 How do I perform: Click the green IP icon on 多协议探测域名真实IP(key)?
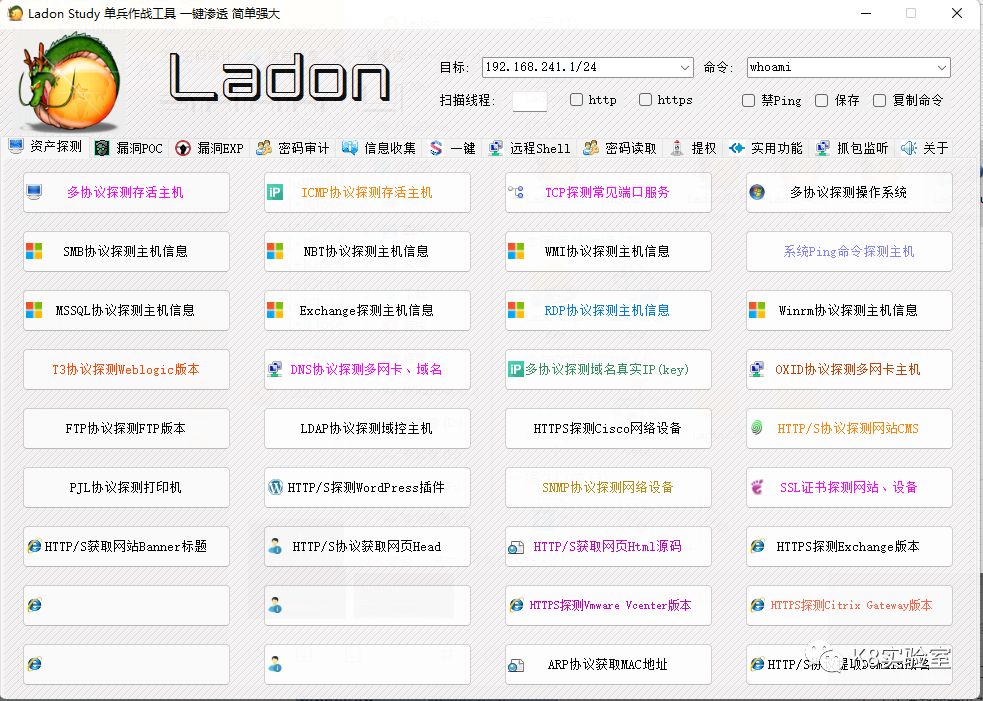[x=515, y=369]
